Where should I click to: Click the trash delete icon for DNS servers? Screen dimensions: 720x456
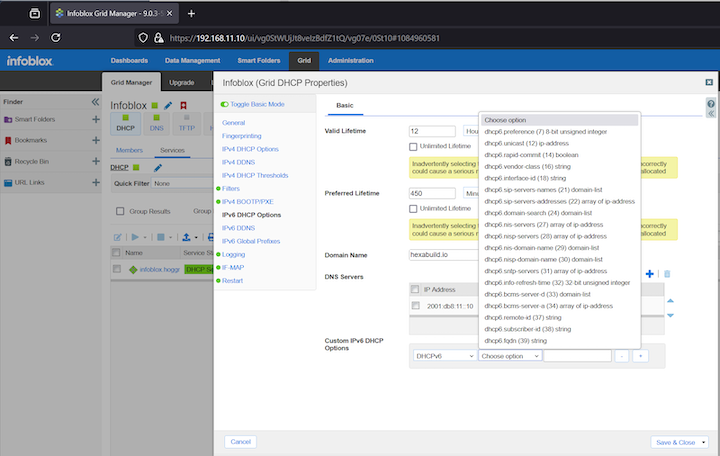667,274
